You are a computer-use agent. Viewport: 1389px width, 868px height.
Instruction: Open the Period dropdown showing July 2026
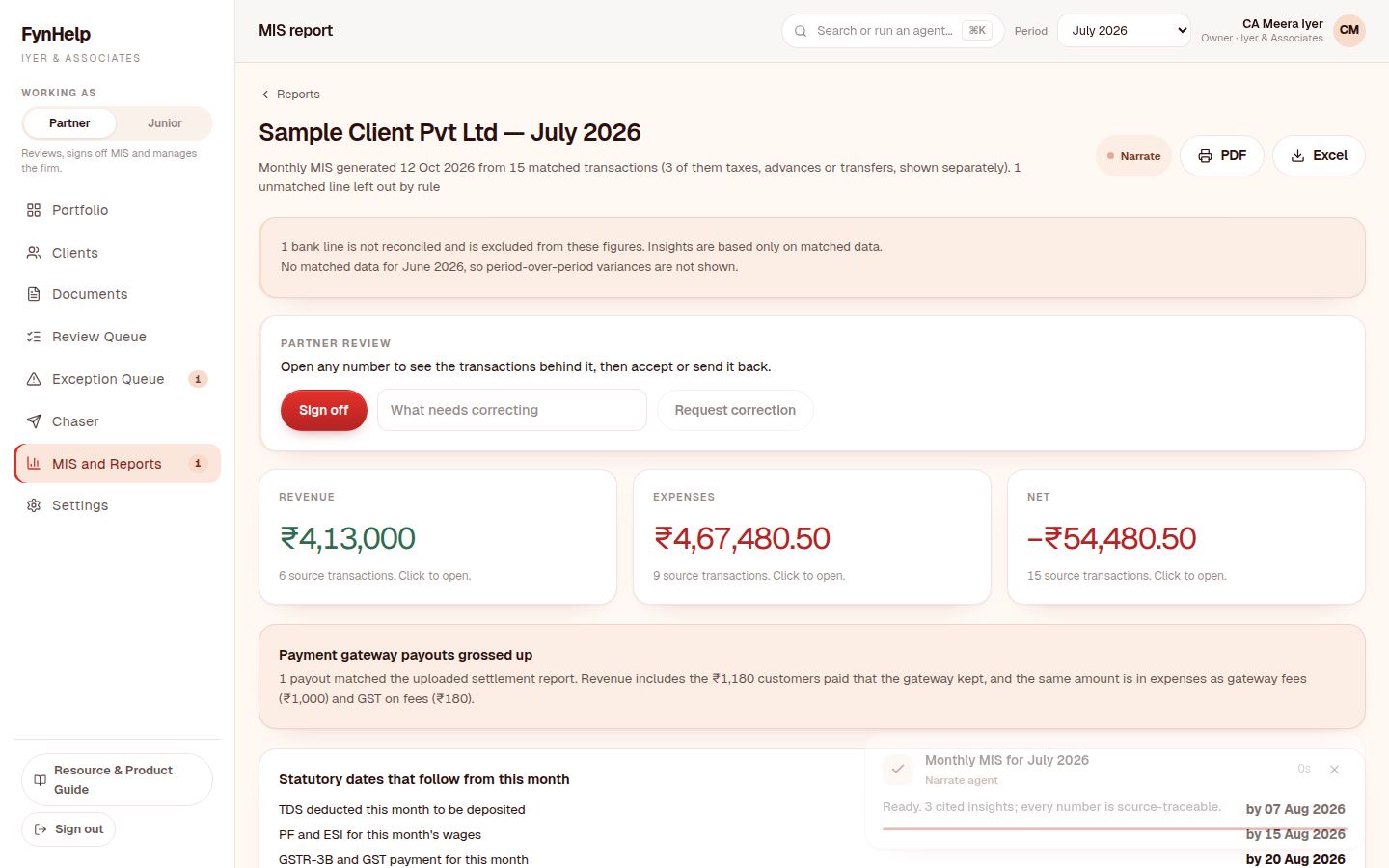pyautogui.click(x=1124, y=30)
